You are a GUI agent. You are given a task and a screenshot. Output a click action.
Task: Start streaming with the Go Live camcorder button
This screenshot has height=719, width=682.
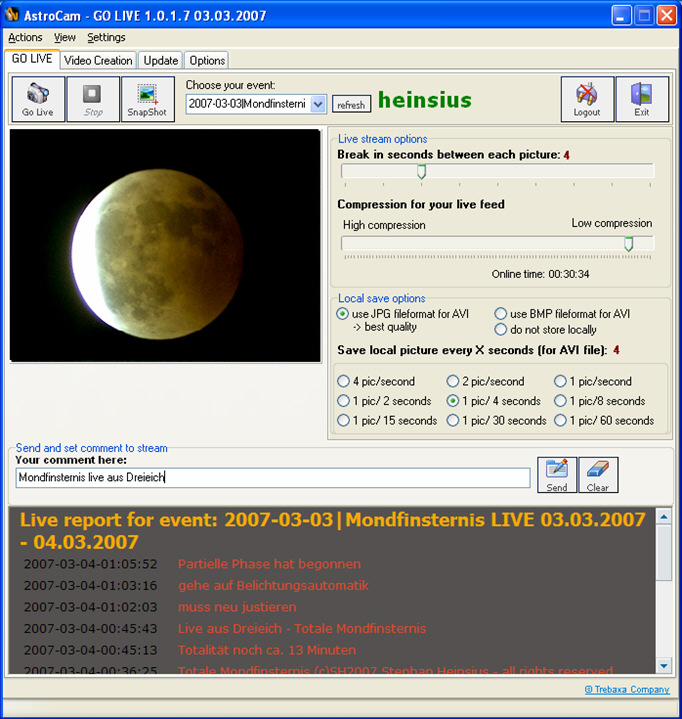pos(38,99)
